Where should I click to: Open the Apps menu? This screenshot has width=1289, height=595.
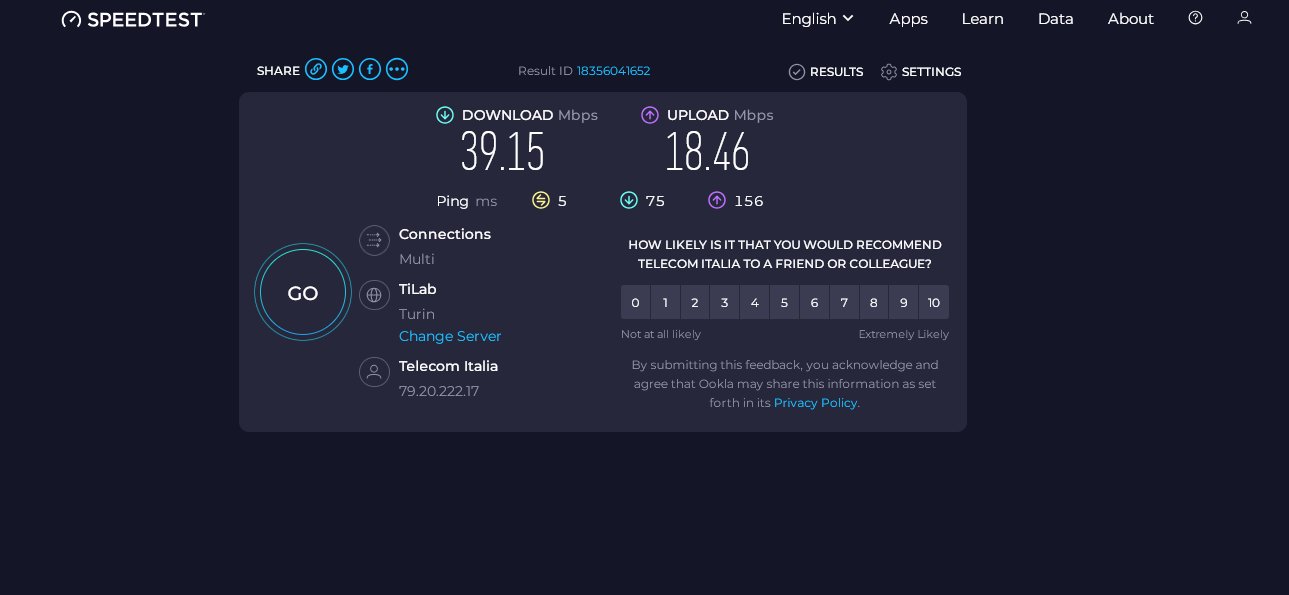[908, 18]
